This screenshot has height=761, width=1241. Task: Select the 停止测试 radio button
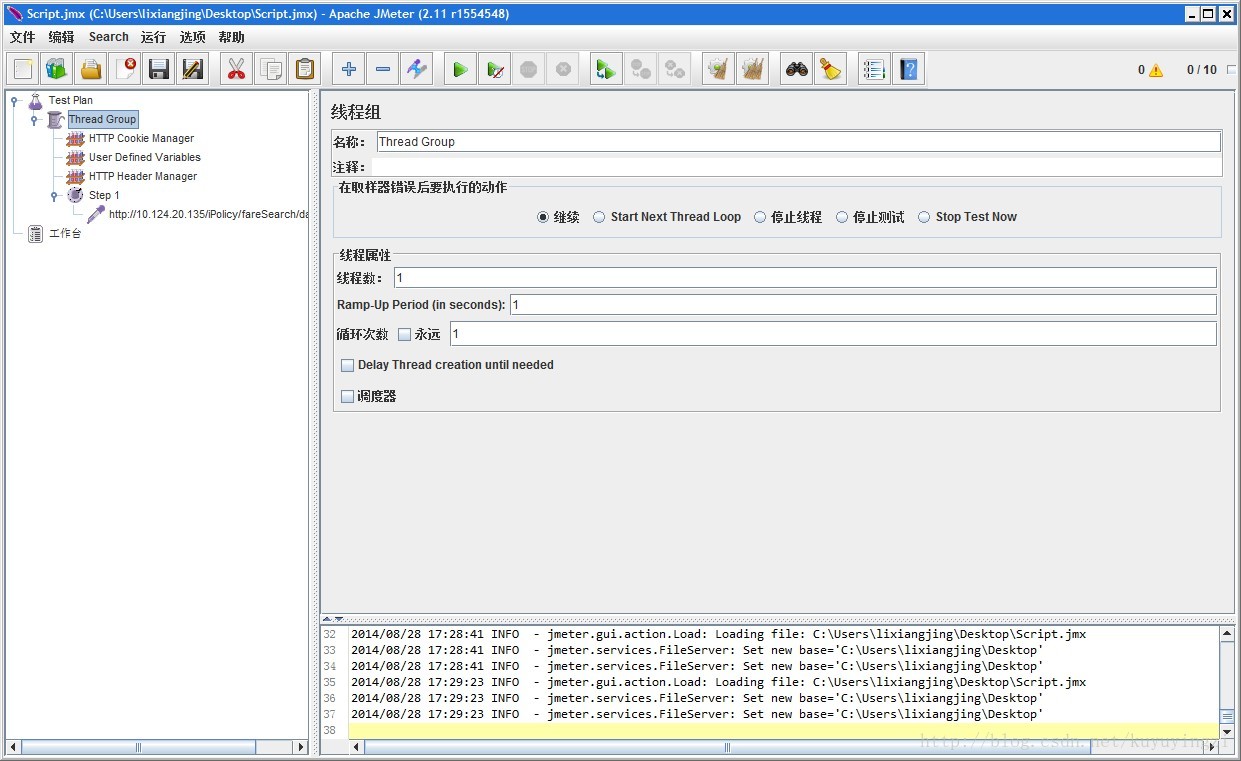click(x=842, y=217)
